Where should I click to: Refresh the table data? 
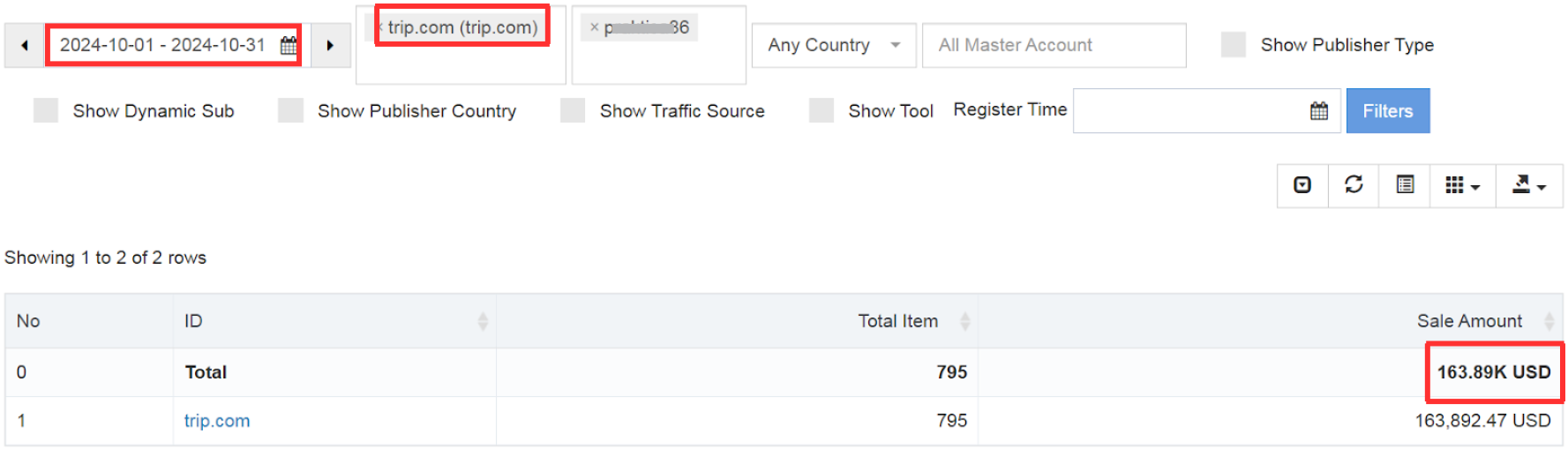pyautogui.click(x=1354, y=185)
